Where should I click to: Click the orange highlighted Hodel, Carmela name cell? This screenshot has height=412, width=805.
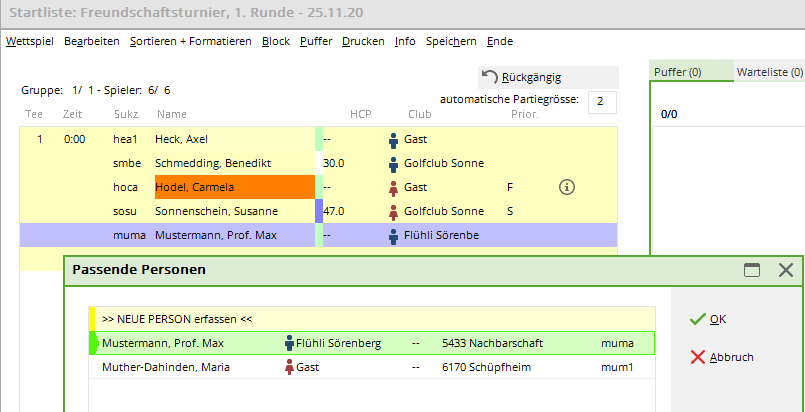233,187
